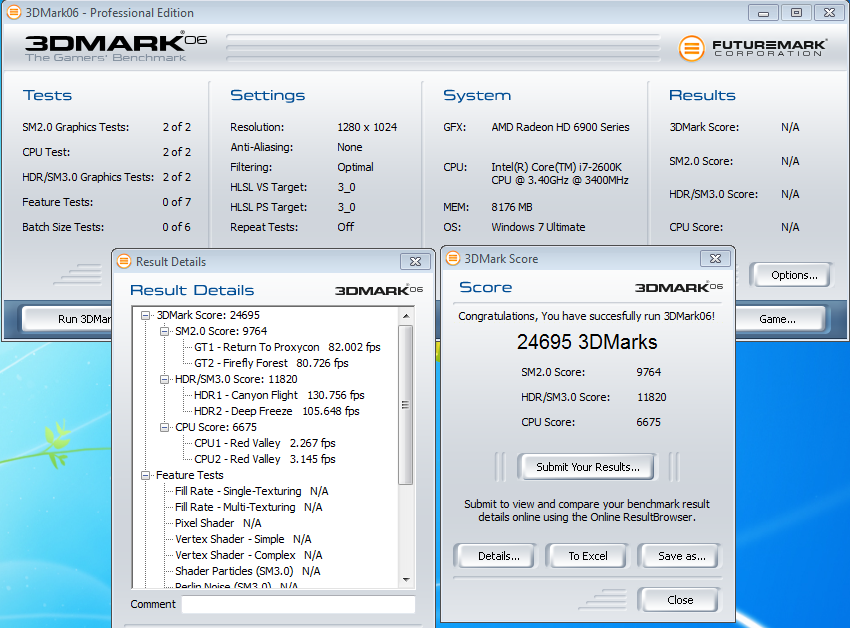Viewport: 850px width, 628px height.
Task: Select Vertex Shader - Simple row
Action: tap(243, 539)
